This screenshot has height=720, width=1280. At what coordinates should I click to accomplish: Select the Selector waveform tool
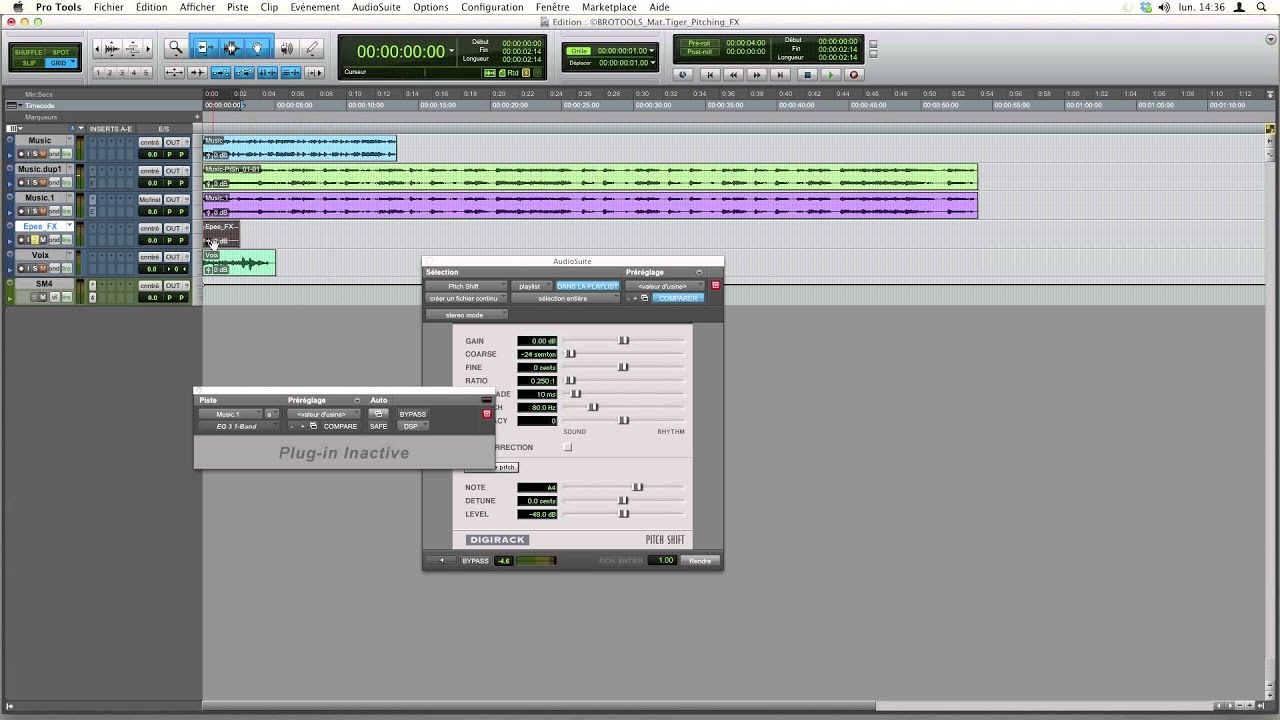(232, 48)
